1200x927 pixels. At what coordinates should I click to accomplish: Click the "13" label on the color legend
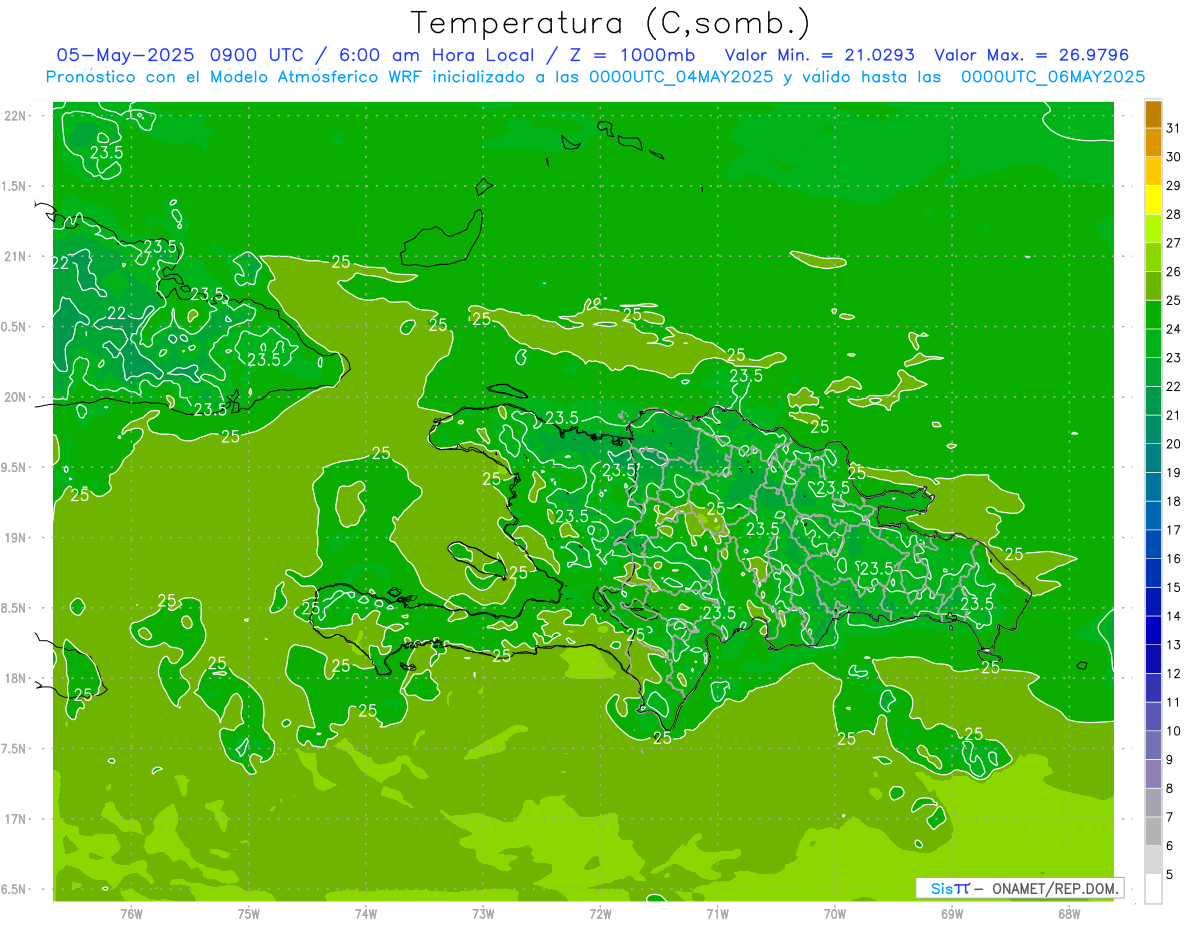1173,645
